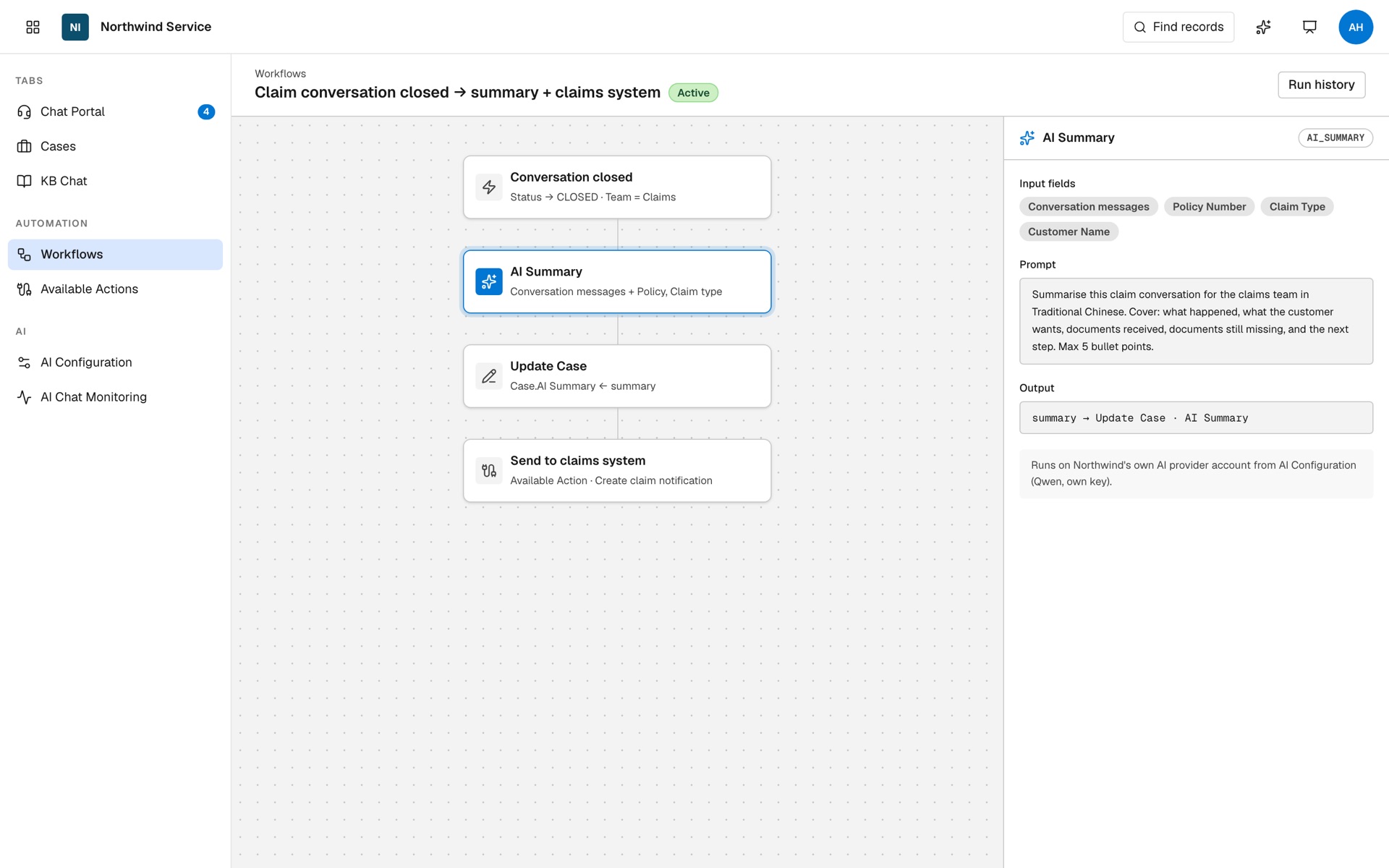Click 'Available Action · Create claim notification' text

[611, 481]
